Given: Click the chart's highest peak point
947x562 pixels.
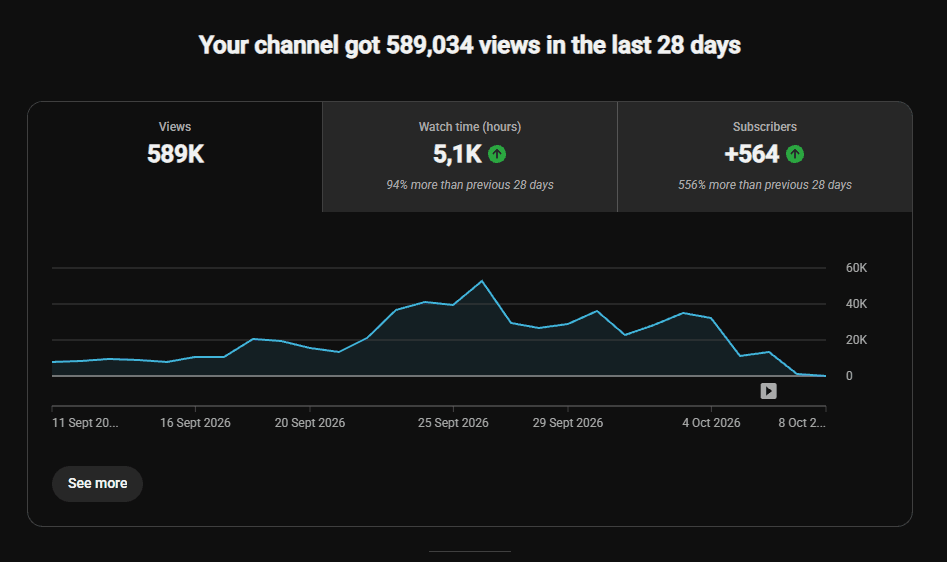Looking at the screenshot, I should (481, 281).
